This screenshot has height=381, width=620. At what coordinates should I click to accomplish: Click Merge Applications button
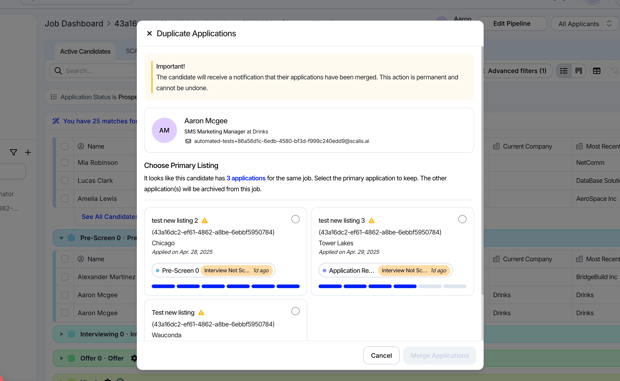tap(440, 355)
